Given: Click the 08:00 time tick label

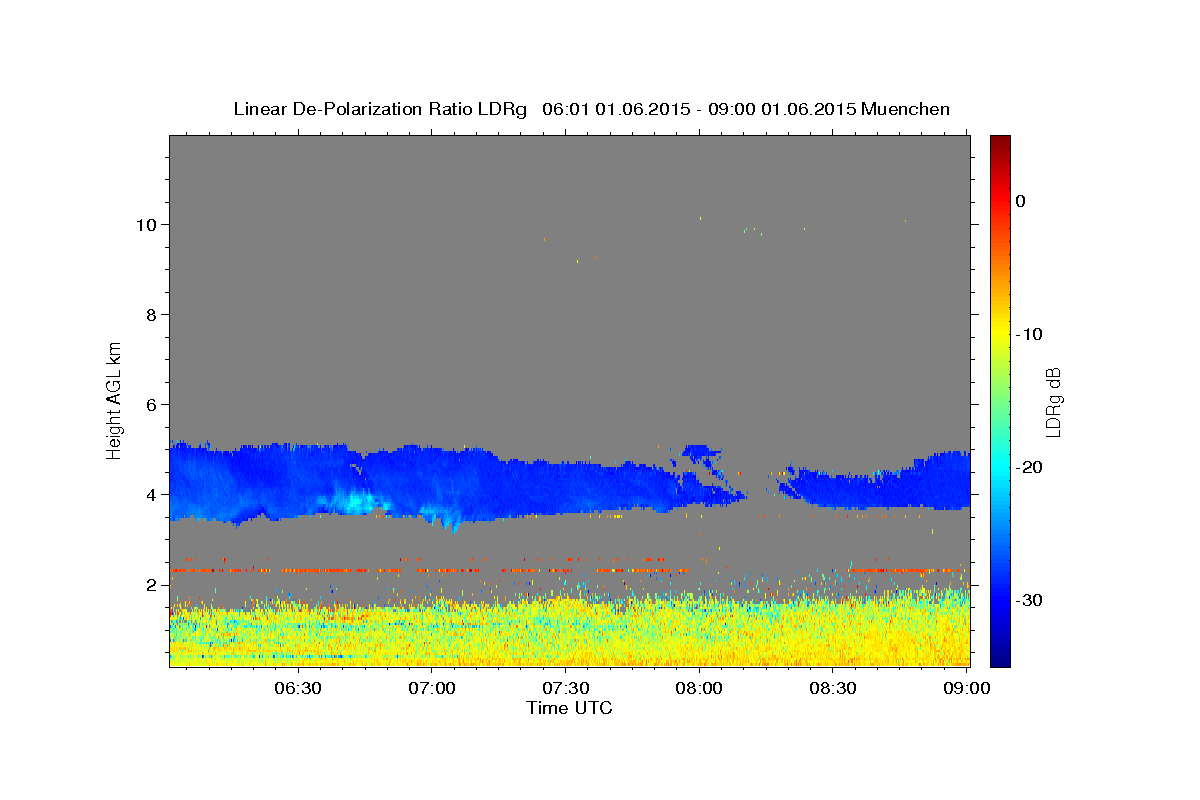Looking at the screenshot, I should pos(699,688).
